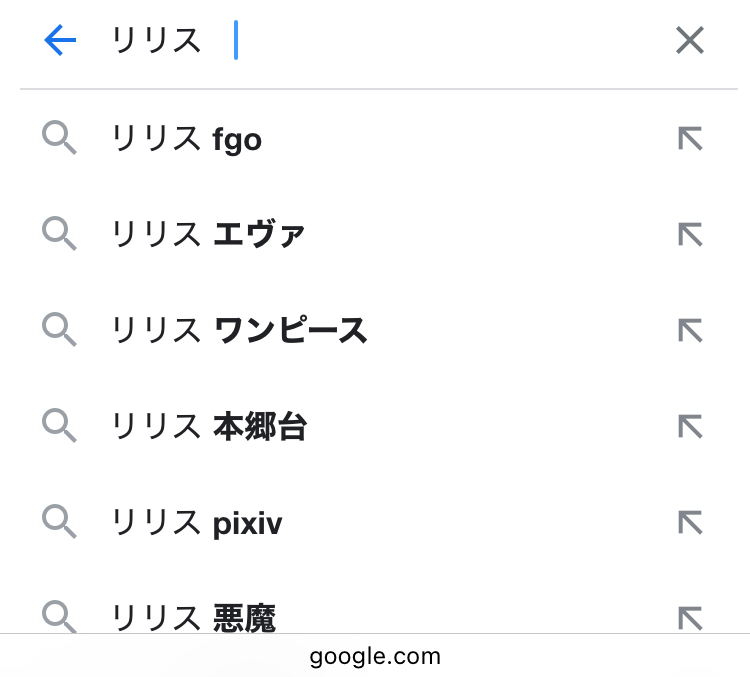750x677 pixels.
Task: Select the suggestion リリス fgo
Action: click(x=187, y=139)
